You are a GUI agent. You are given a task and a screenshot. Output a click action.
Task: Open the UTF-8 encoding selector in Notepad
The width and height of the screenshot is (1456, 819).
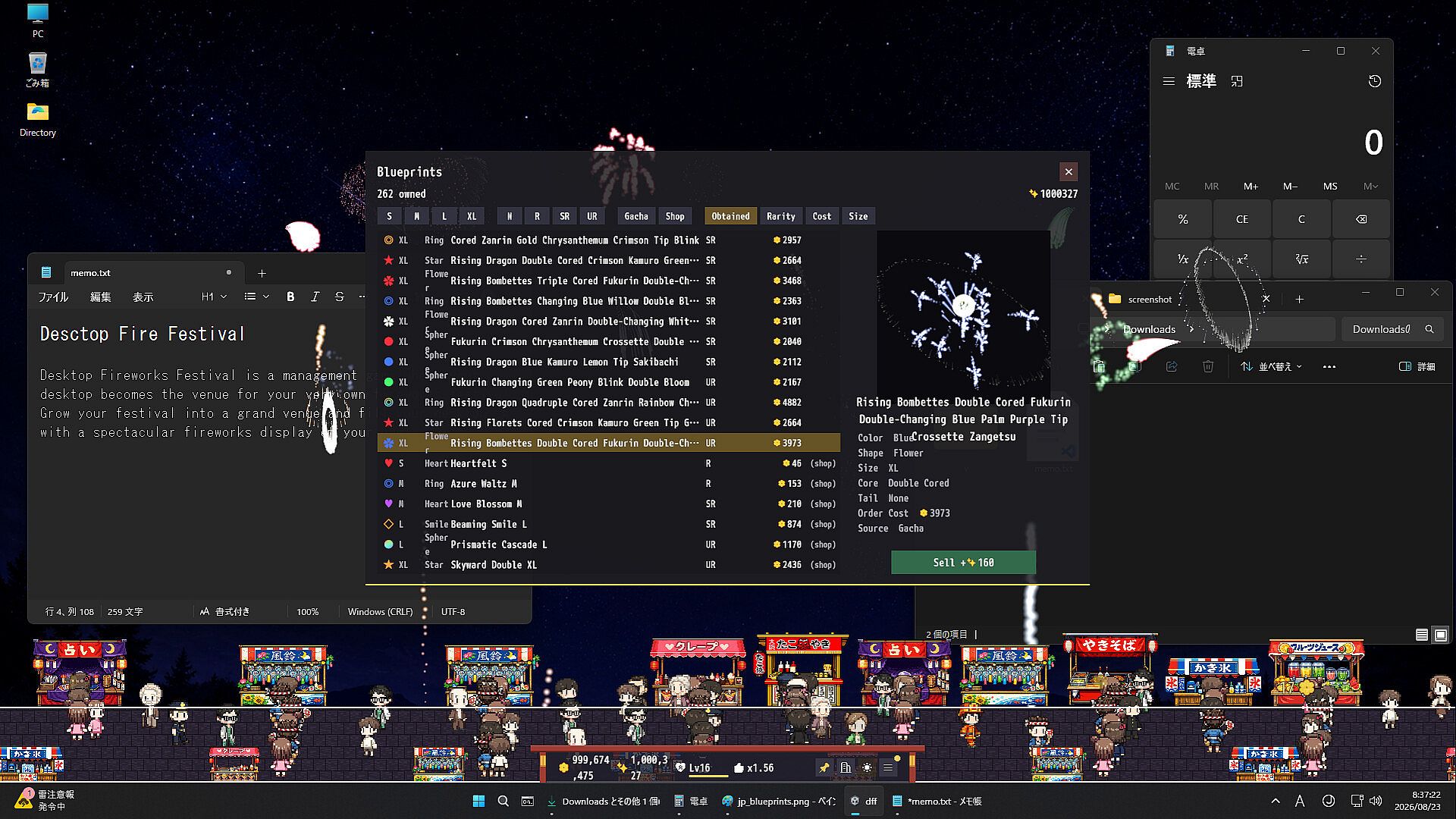(453, 612)
